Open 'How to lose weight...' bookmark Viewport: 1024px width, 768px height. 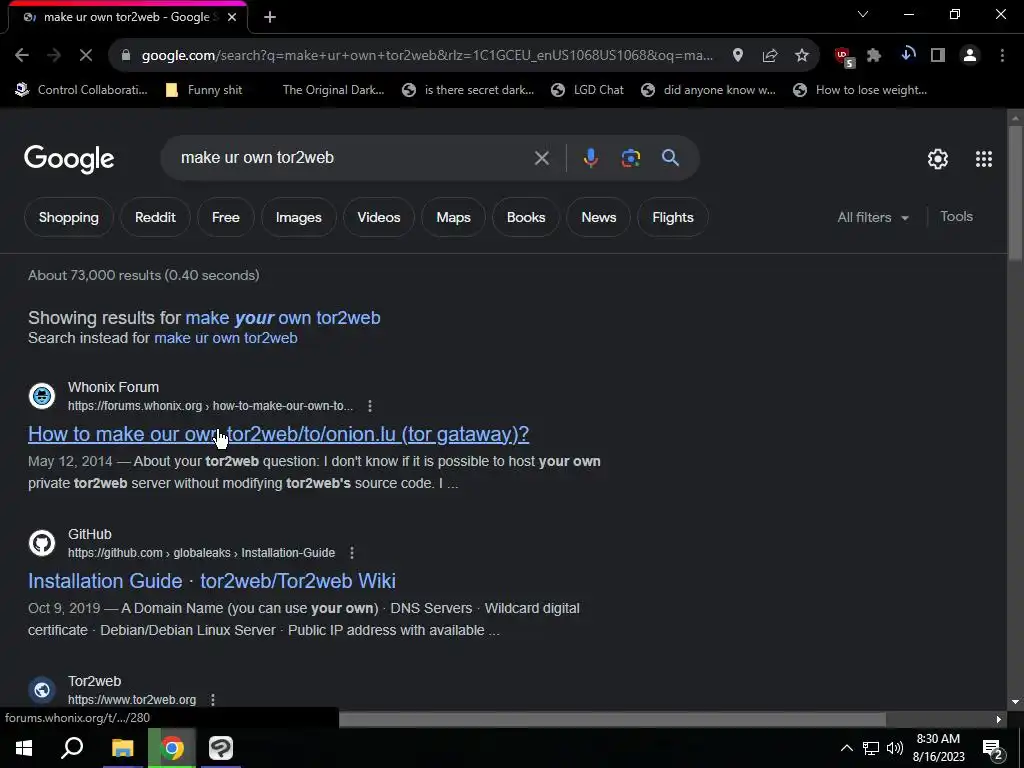pos(860,90)
